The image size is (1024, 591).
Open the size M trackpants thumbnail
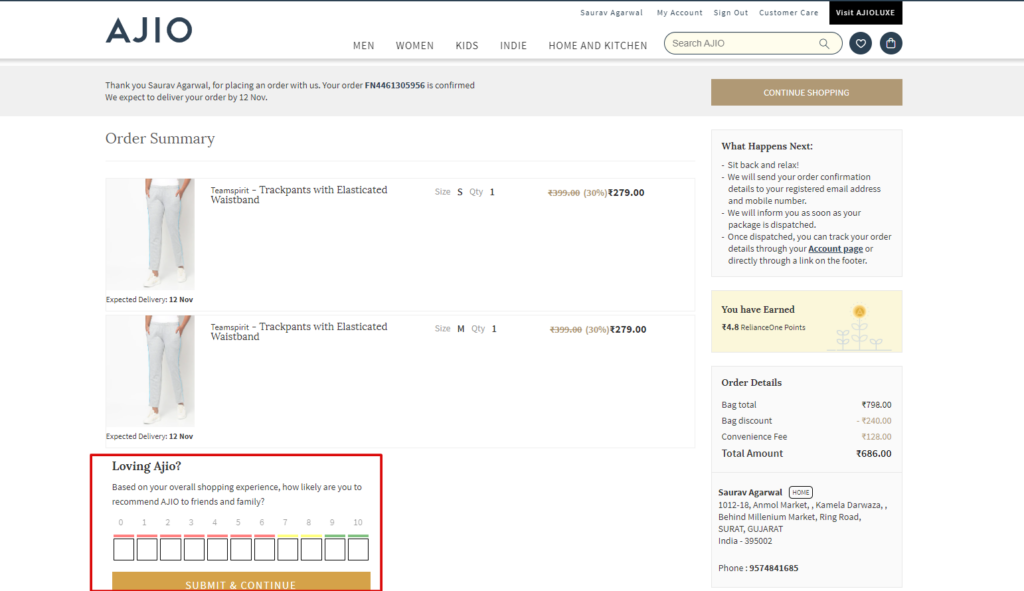click(150, 371)
